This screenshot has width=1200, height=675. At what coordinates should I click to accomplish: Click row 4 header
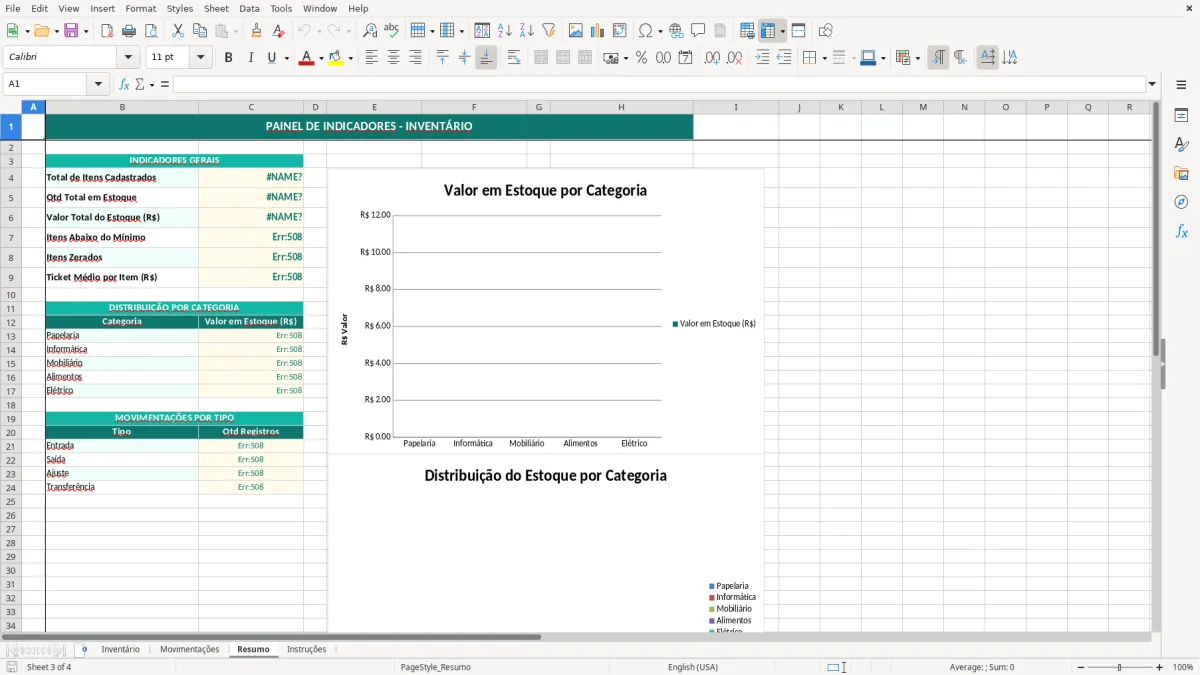(10, 177)
